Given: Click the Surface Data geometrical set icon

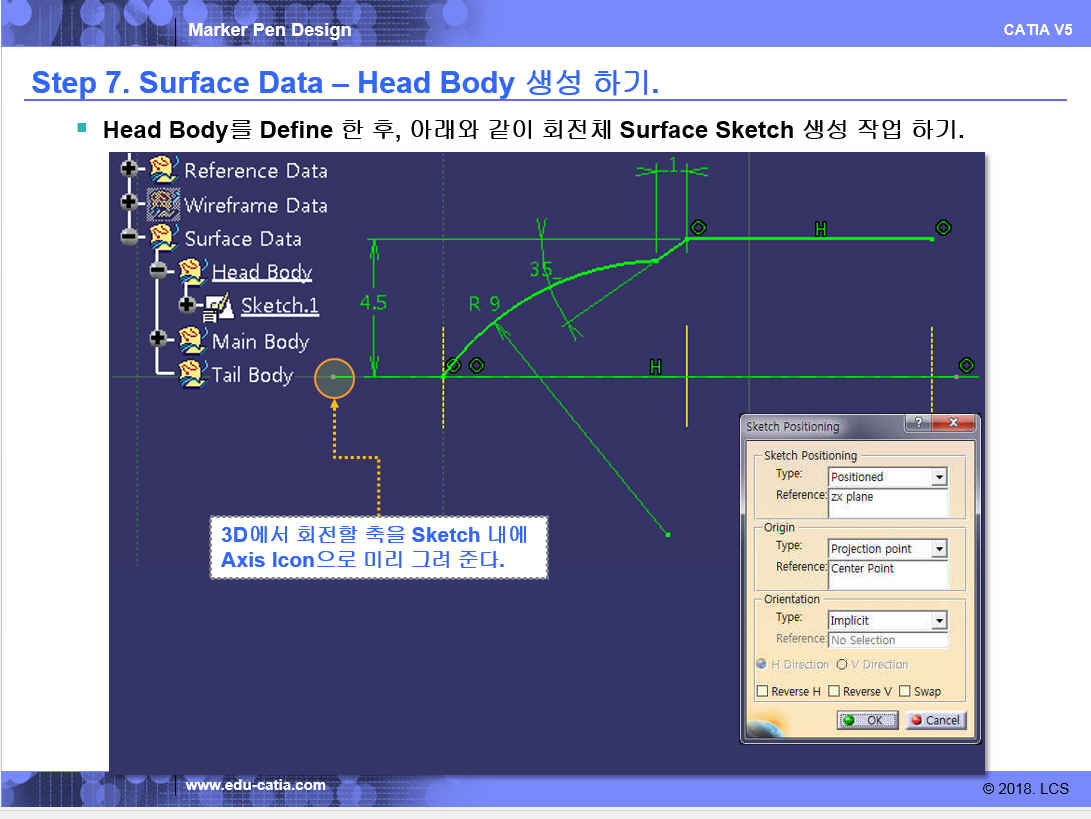Looking at the screenshot, I should pos(163,238).
